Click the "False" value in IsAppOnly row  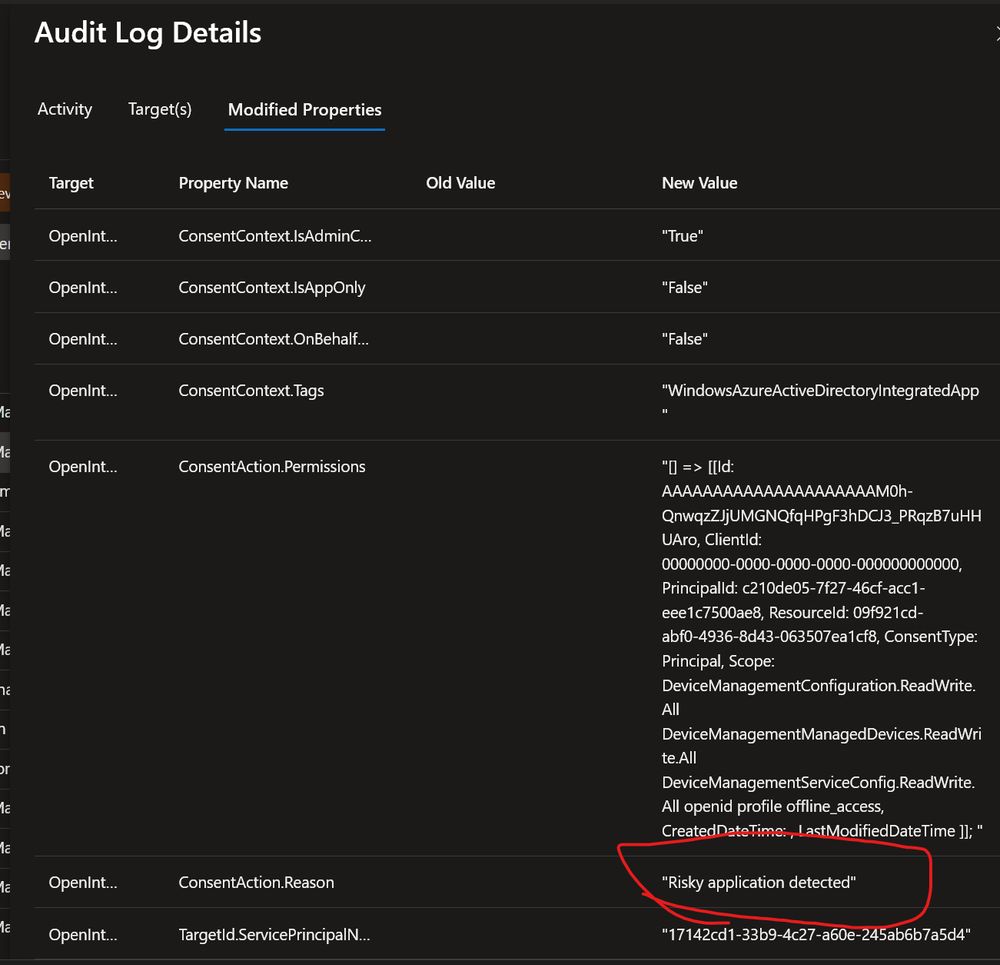click(x=684, y=288)
